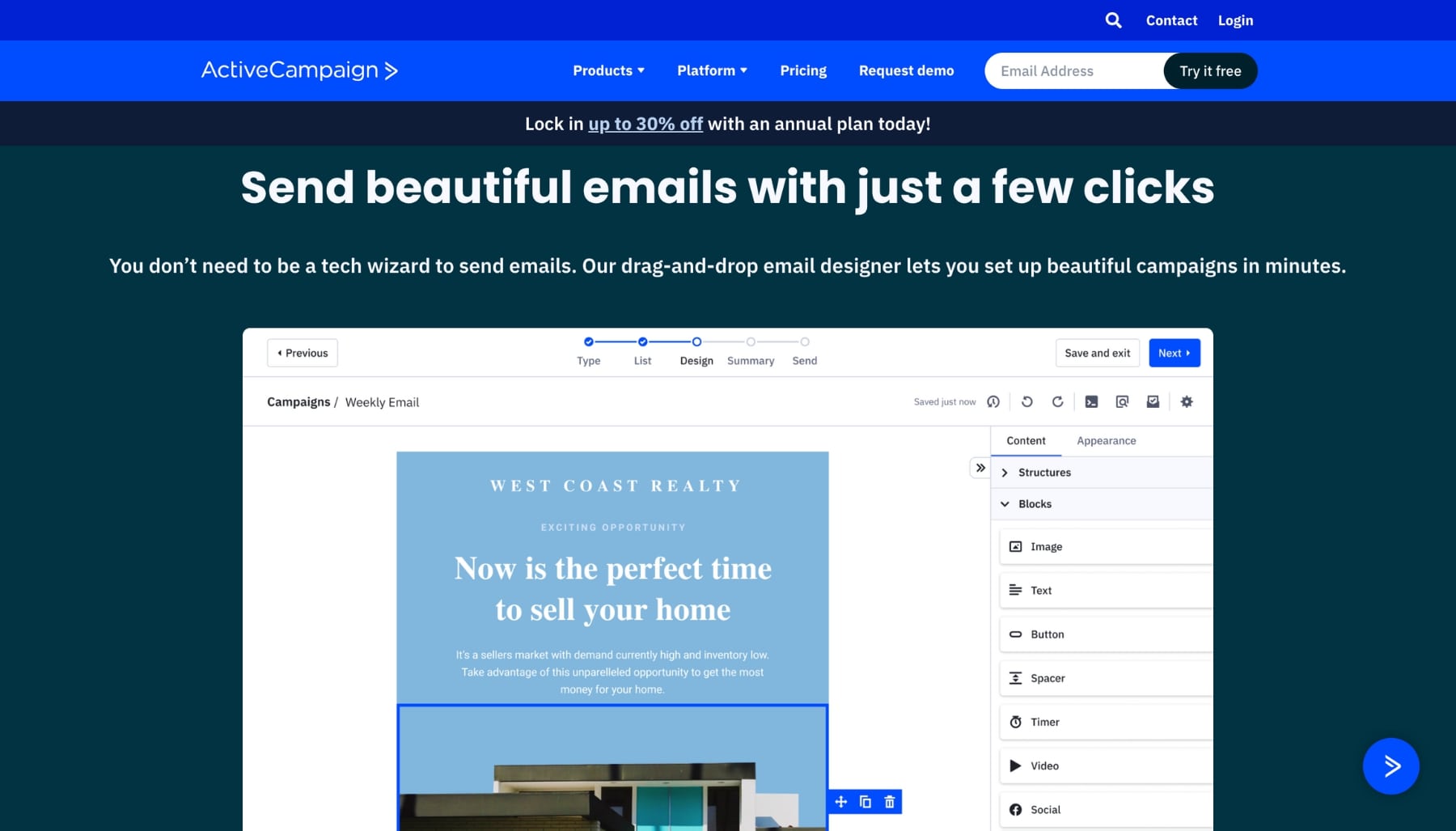Click Save and exit
This screenshot has width=1456, height=831.
1098,353
